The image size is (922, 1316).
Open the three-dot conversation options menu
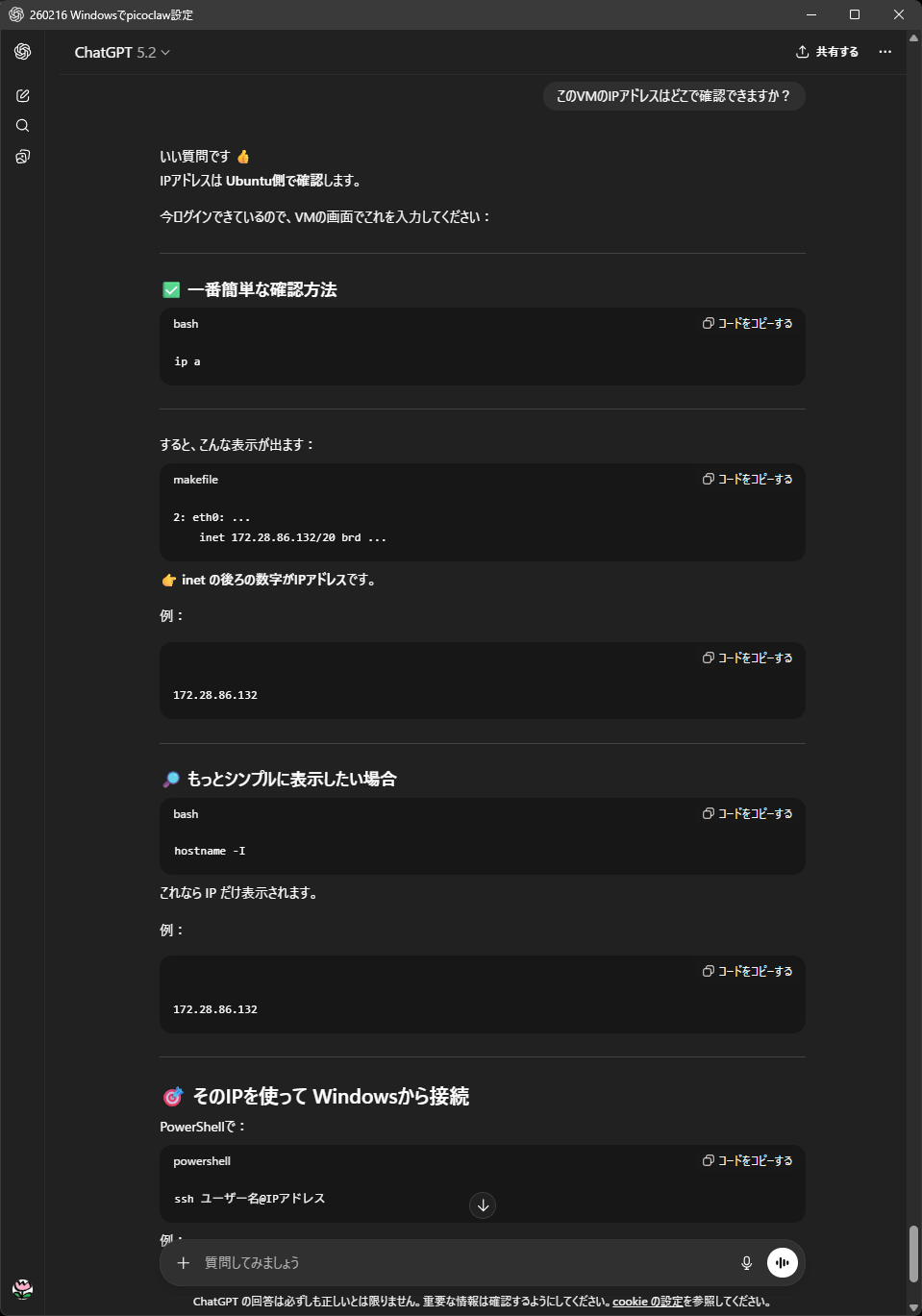[885, 52]
